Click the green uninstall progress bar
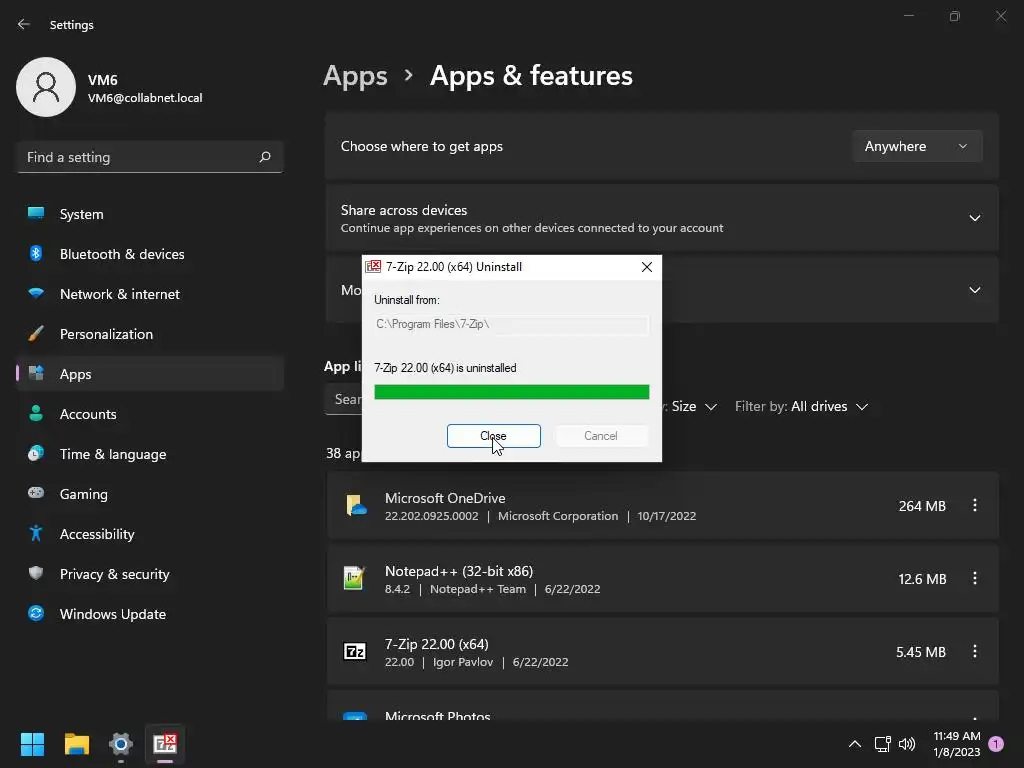The image size is (1024, 768). pos(511,392)
